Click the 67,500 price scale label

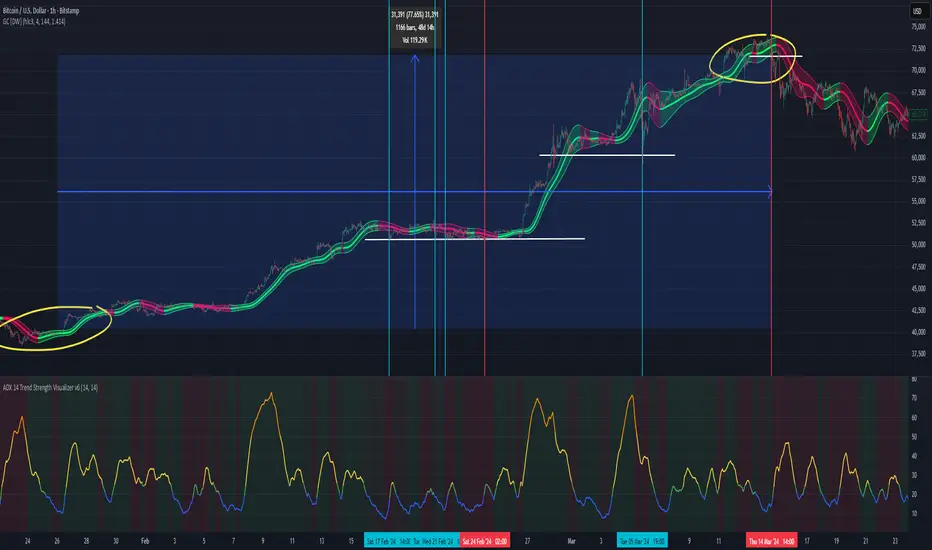918,92
